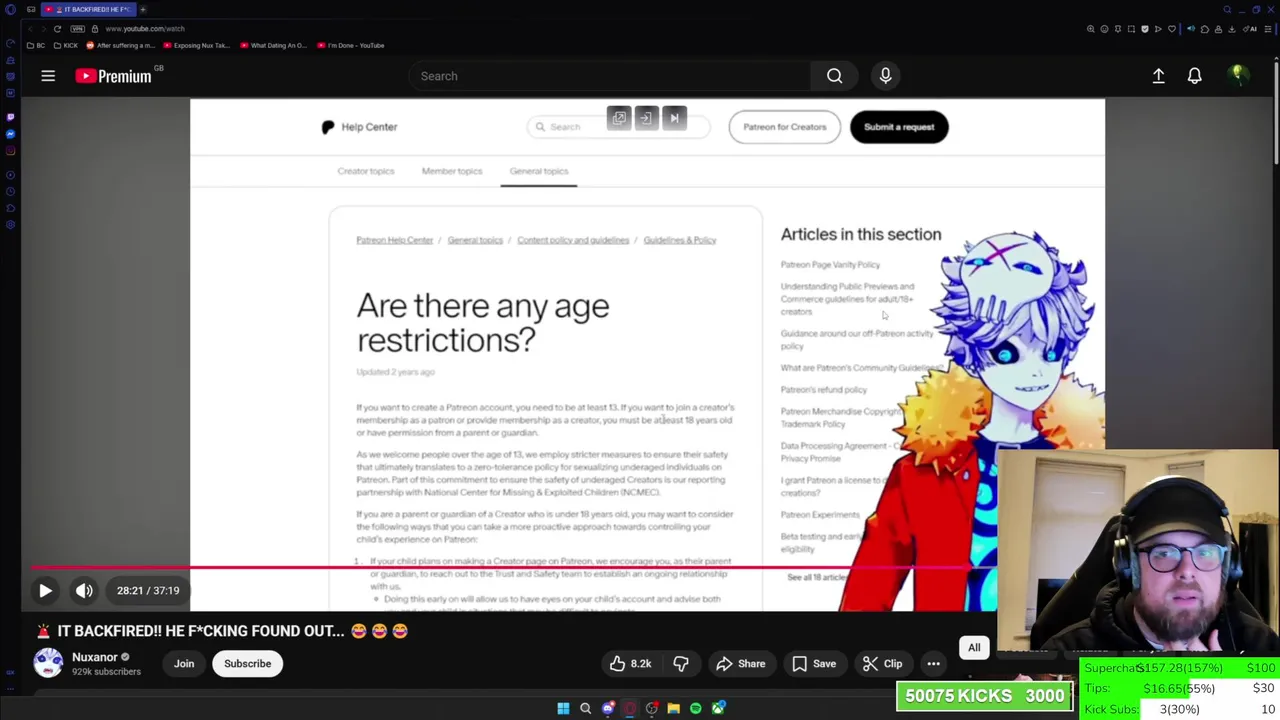Open 'I'm Done - YouTube' bookmark
This screenshot has width=1280, height=720.
click(350, 45)
